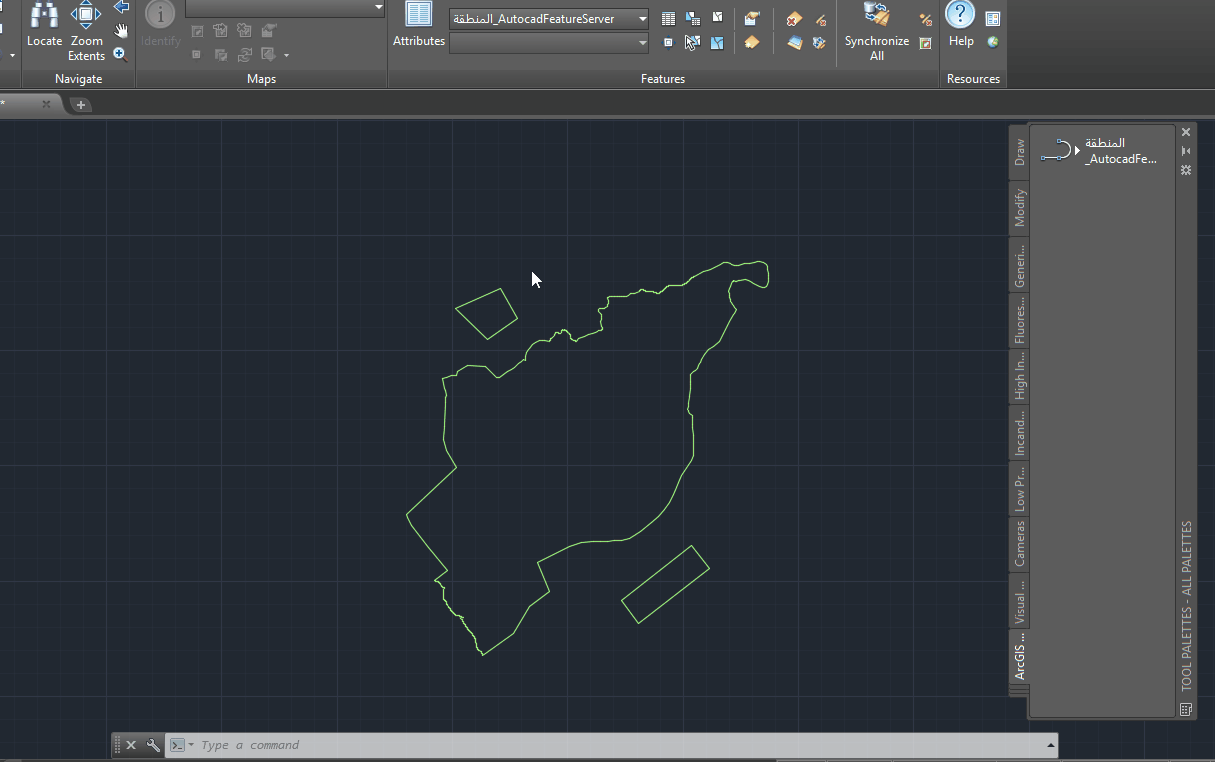Click the globe icon in Resources
This screenshot has height=762, width=1215.
pos(992,42)
